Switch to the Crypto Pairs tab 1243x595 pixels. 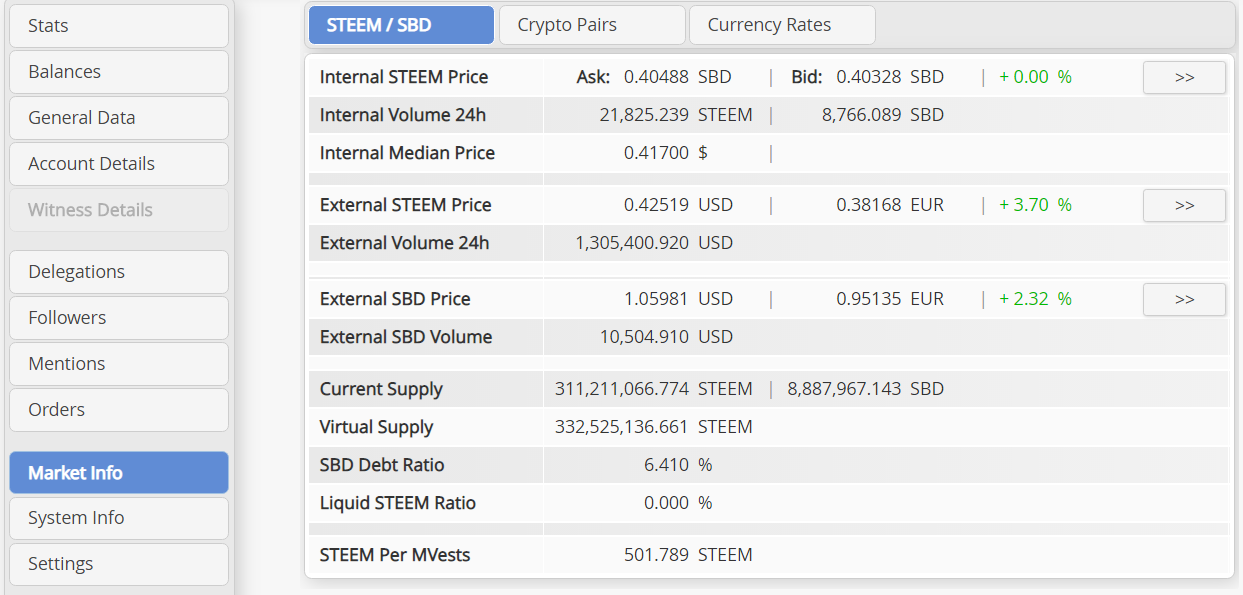tap(592, 25)
